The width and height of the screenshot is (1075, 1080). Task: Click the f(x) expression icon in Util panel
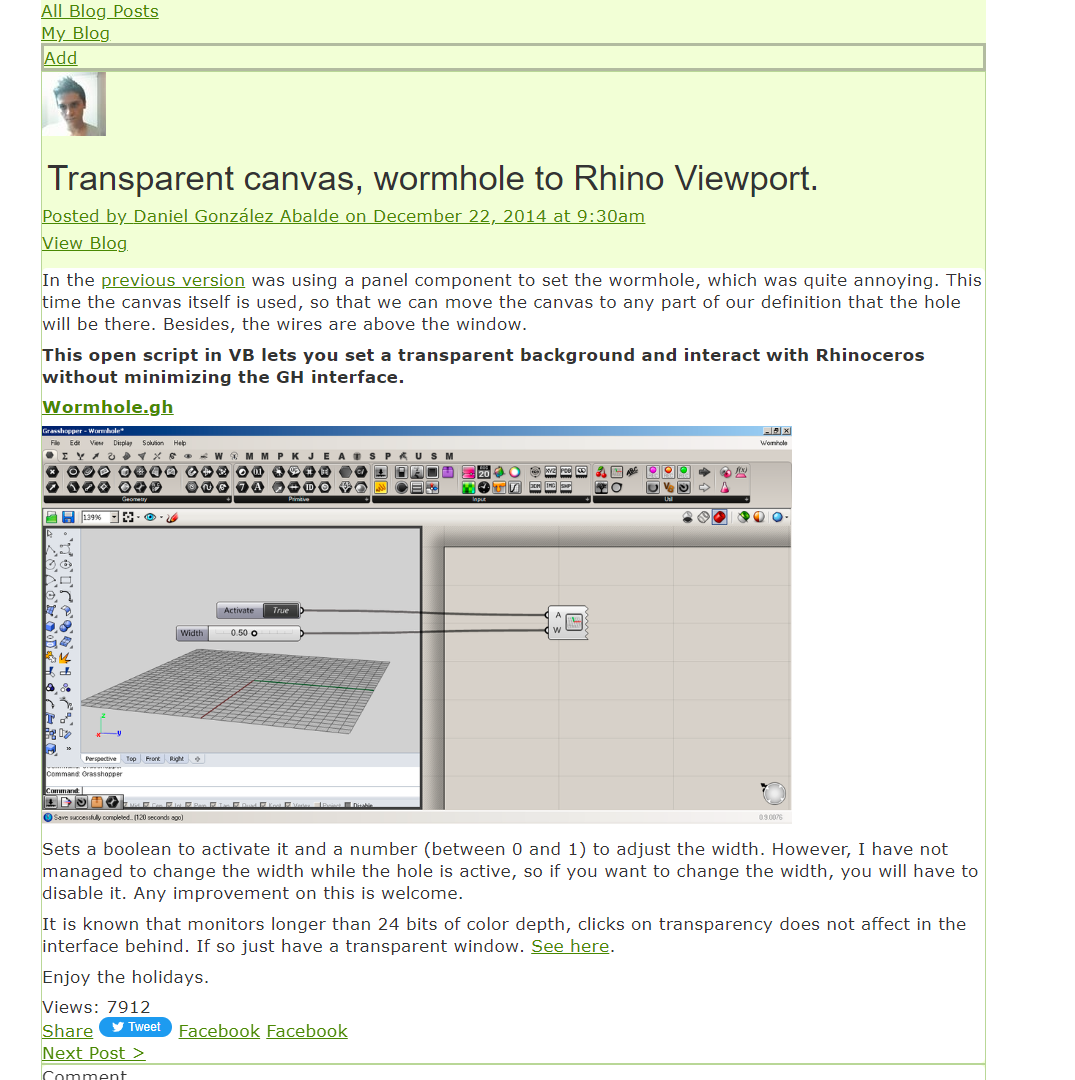coord(741,472)
